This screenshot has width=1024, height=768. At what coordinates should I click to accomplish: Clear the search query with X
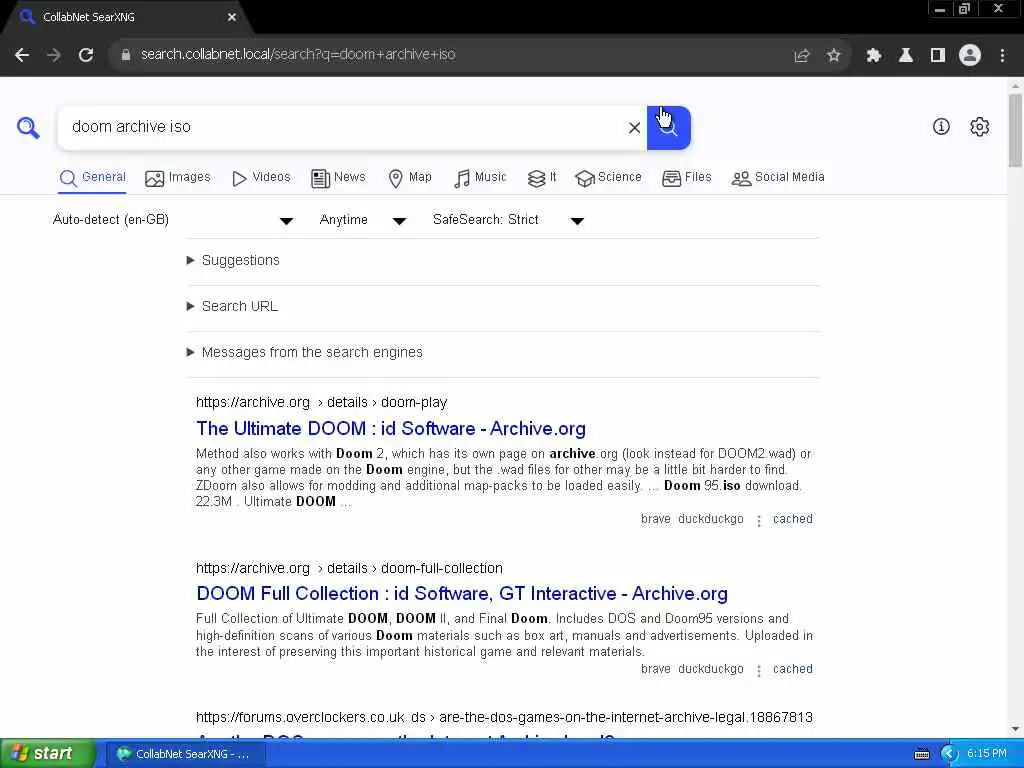(x=634, y=127)
